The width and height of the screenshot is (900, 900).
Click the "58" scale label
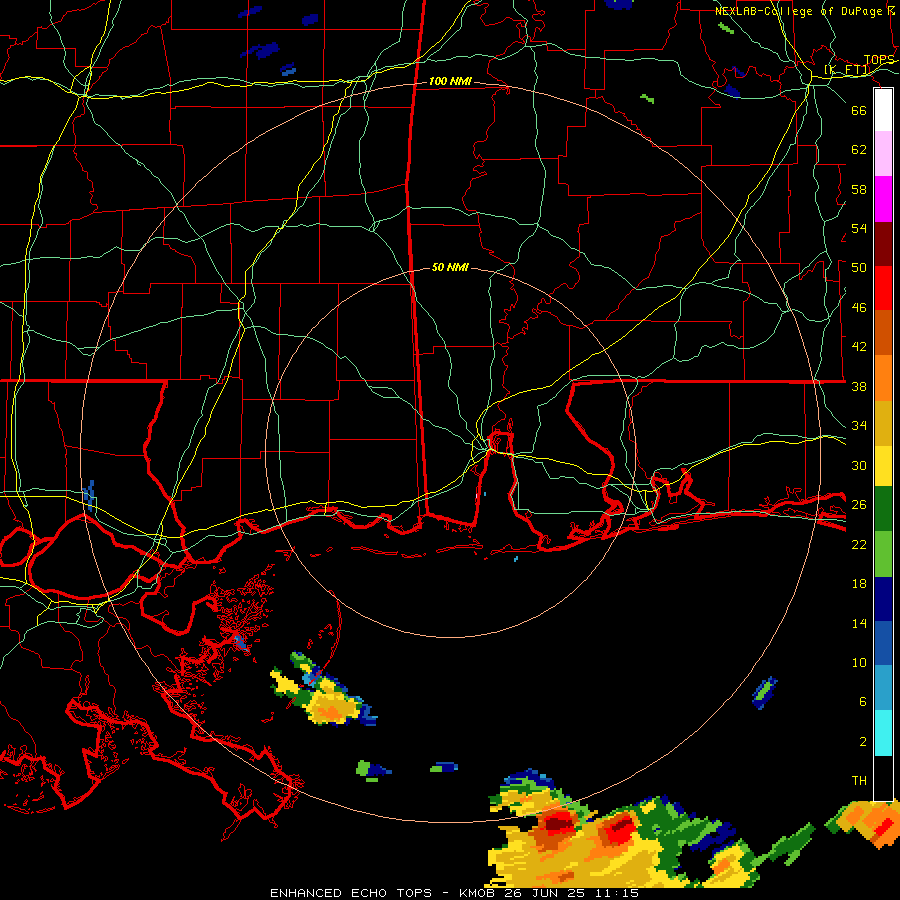[x=859, y=189]
